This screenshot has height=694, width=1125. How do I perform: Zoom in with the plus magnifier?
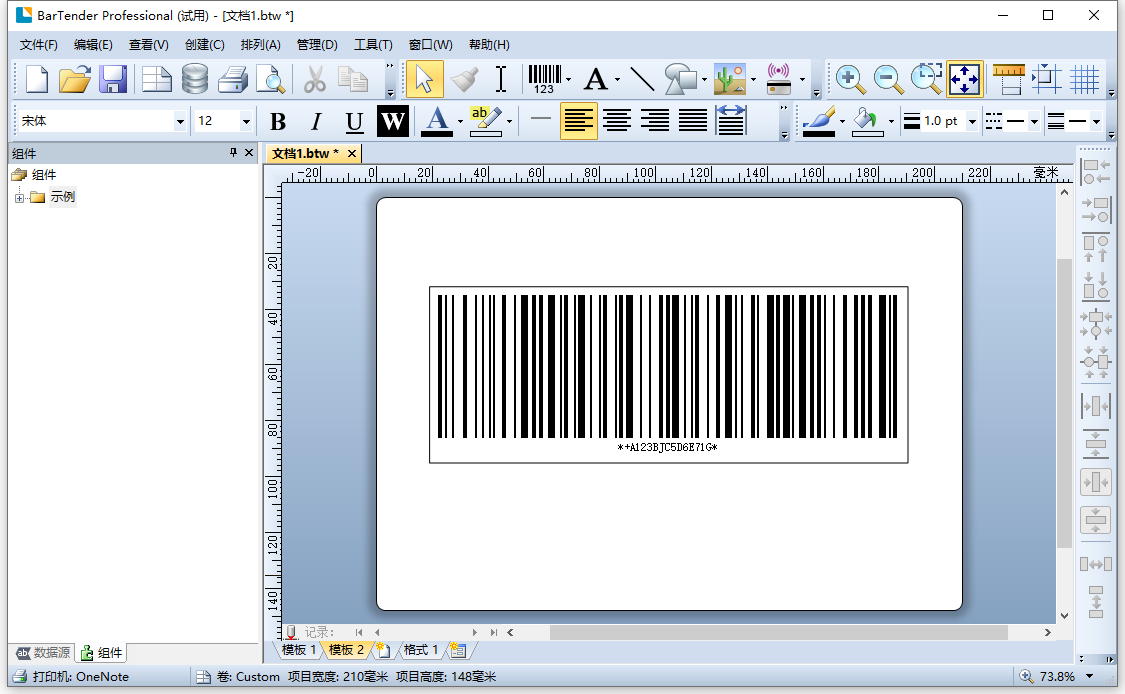(850, 79)
